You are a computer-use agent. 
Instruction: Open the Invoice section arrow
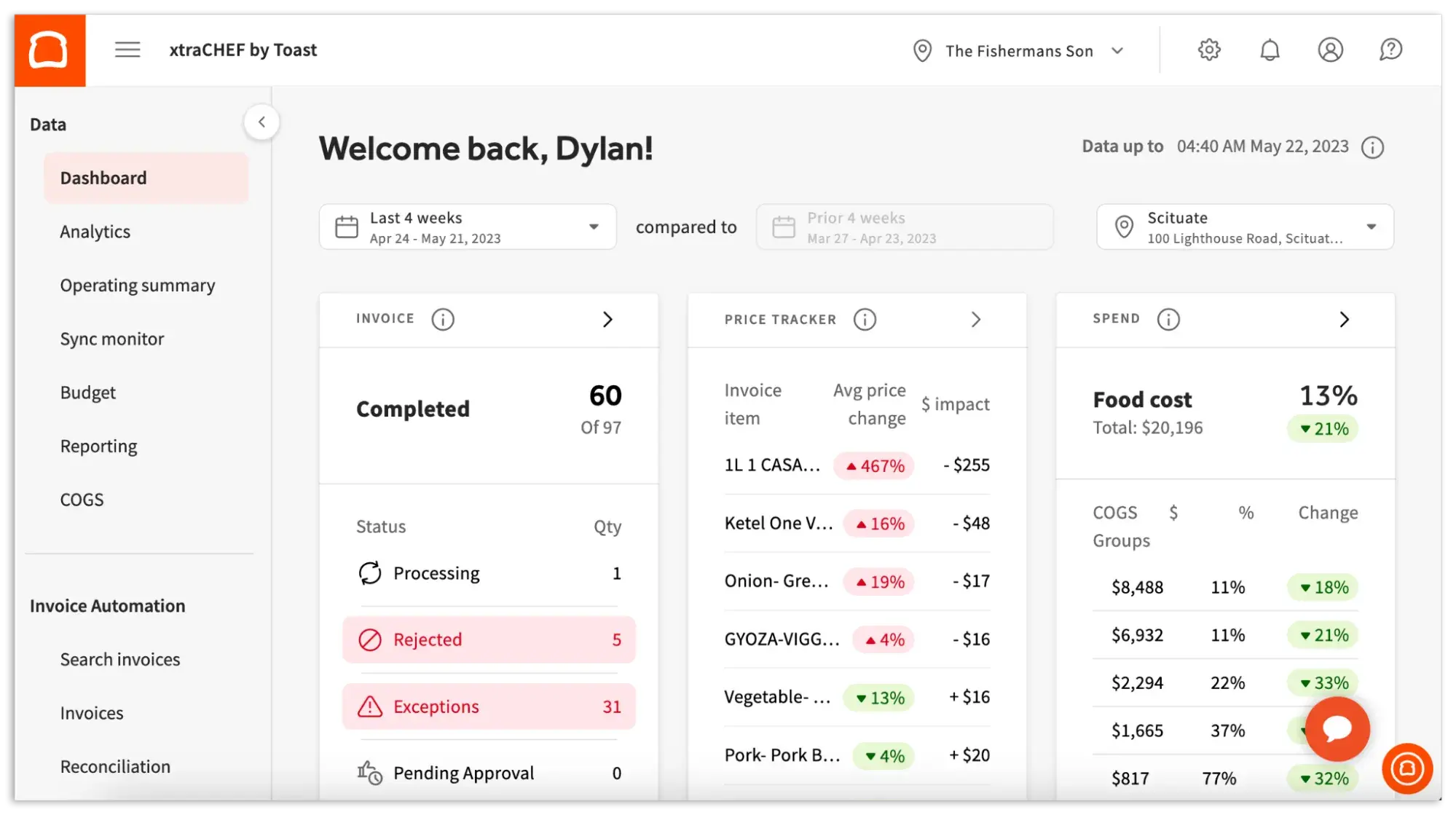pos(606,319)
